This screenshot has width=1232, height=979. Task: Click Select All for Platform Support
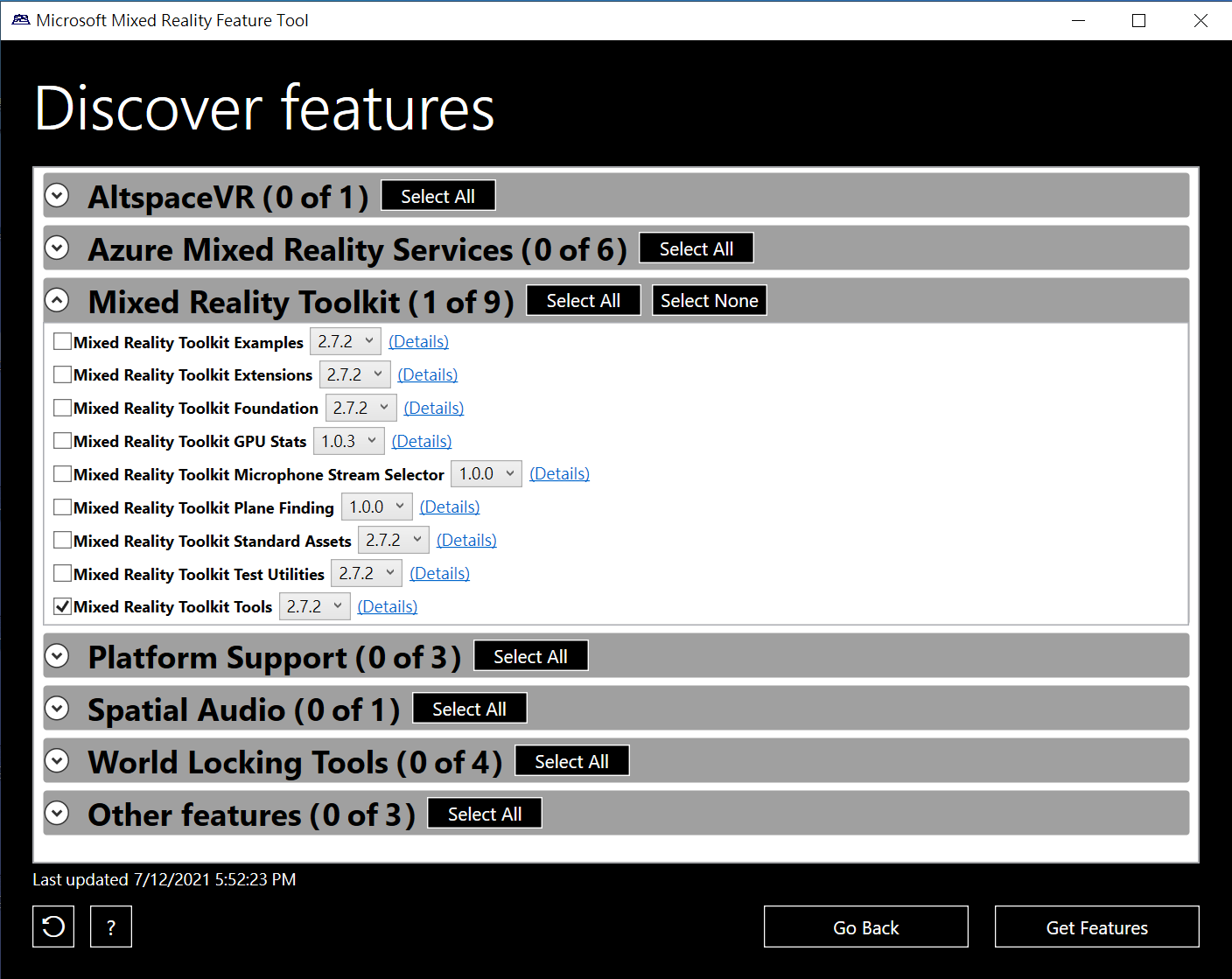pos(531,656)
